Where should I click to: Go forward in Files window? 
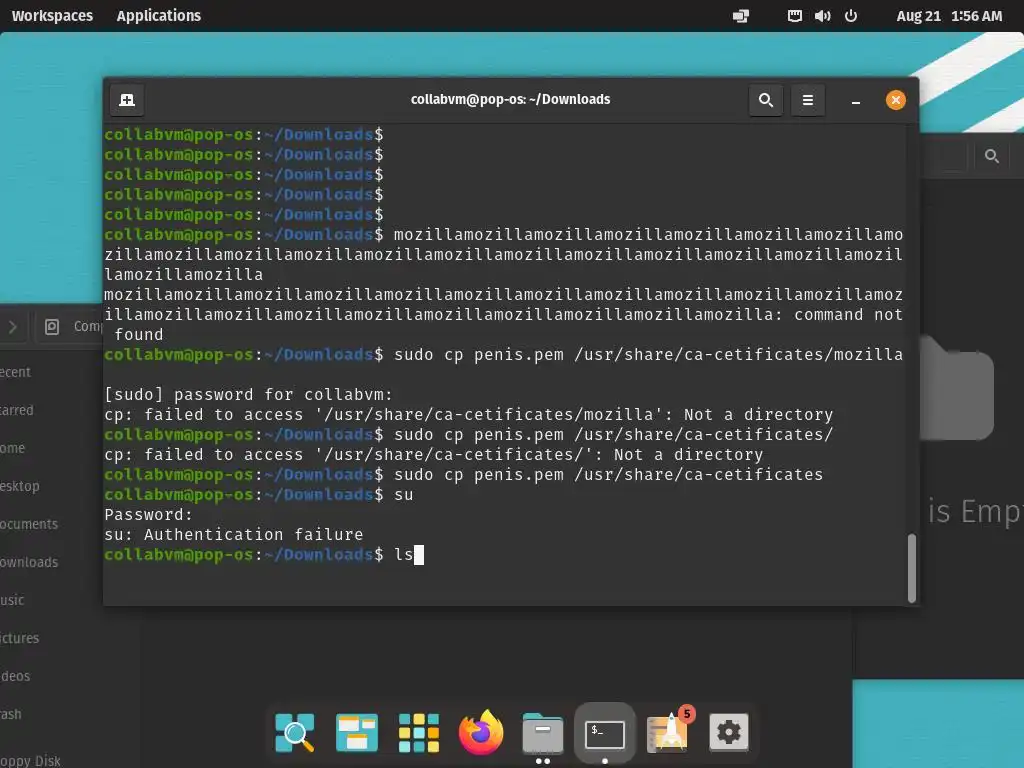tap(12, 326)
